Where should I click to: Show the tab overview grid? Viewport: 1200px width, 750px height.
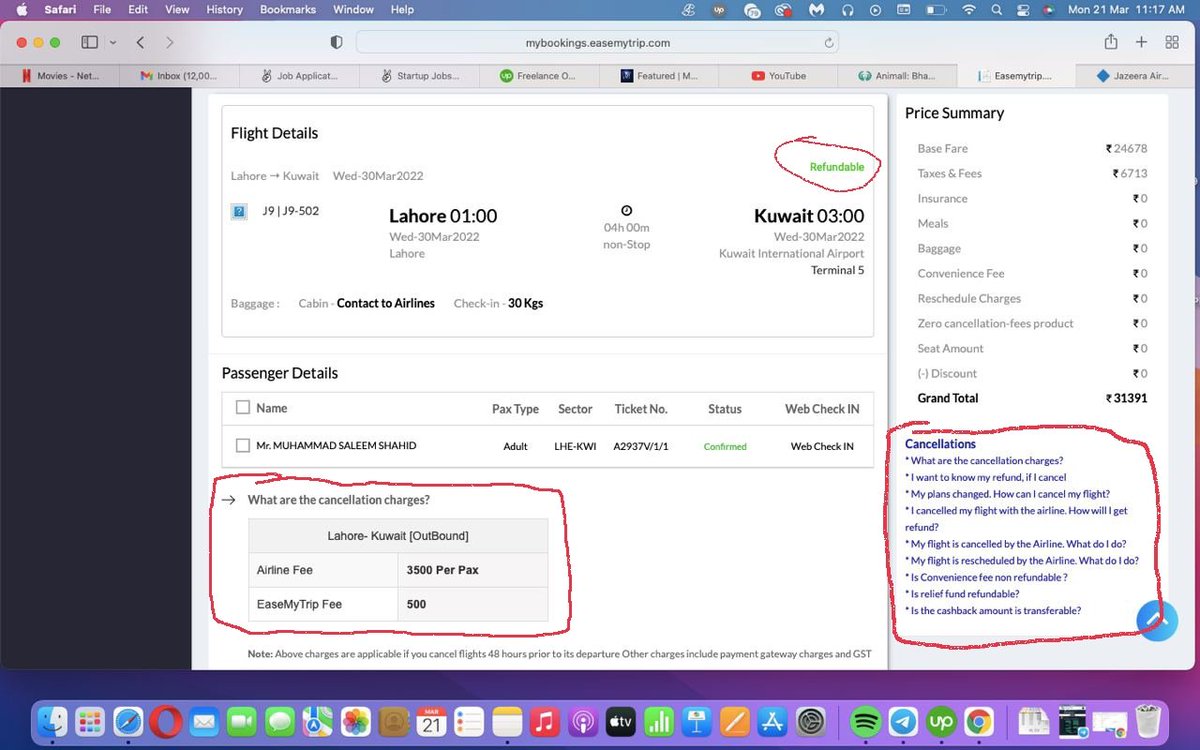click(1172, 42)
